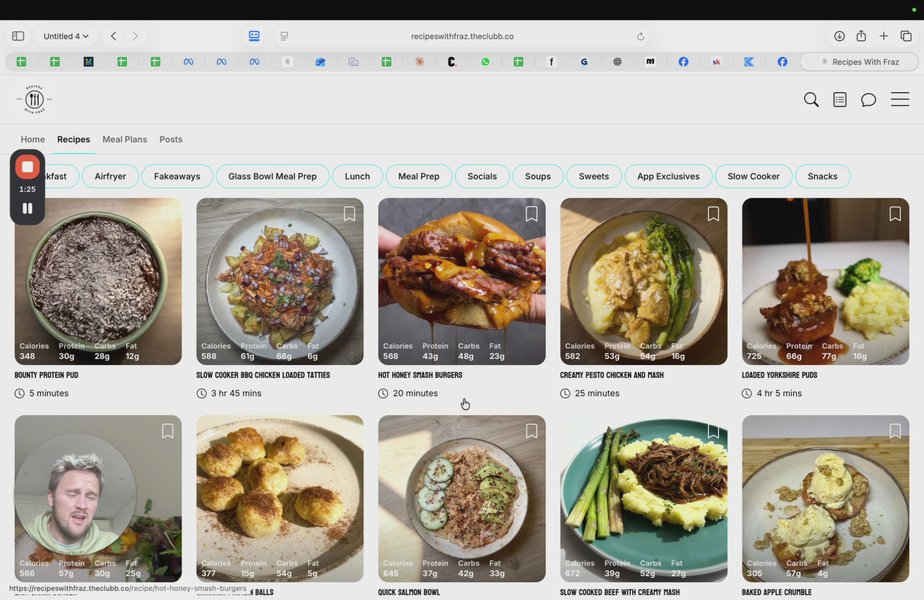
Task: Bookmark the Hot Honey Smash Burgers recipe
Action: [x=531, y=214]
